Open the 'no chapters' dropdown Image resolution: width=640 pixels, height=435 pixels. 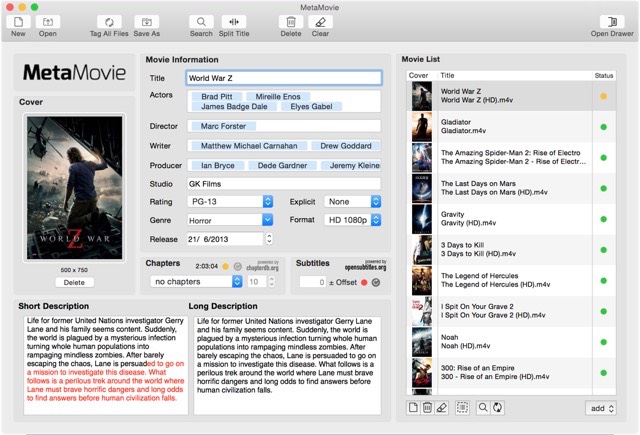(196, 282)
